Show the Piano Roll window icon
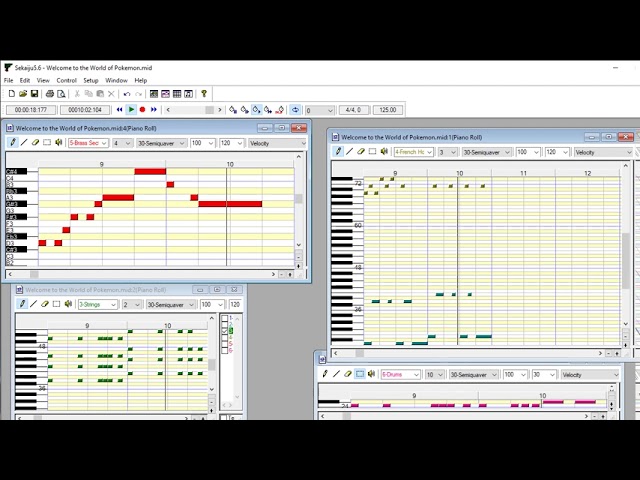 [165, 94]
